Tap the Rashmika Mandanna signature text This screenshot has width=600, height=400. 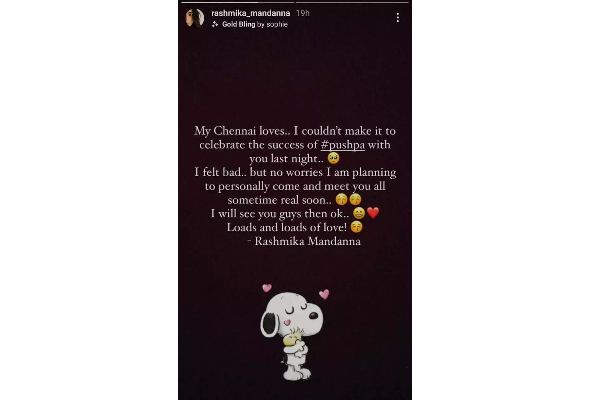[x=304, y=241]
